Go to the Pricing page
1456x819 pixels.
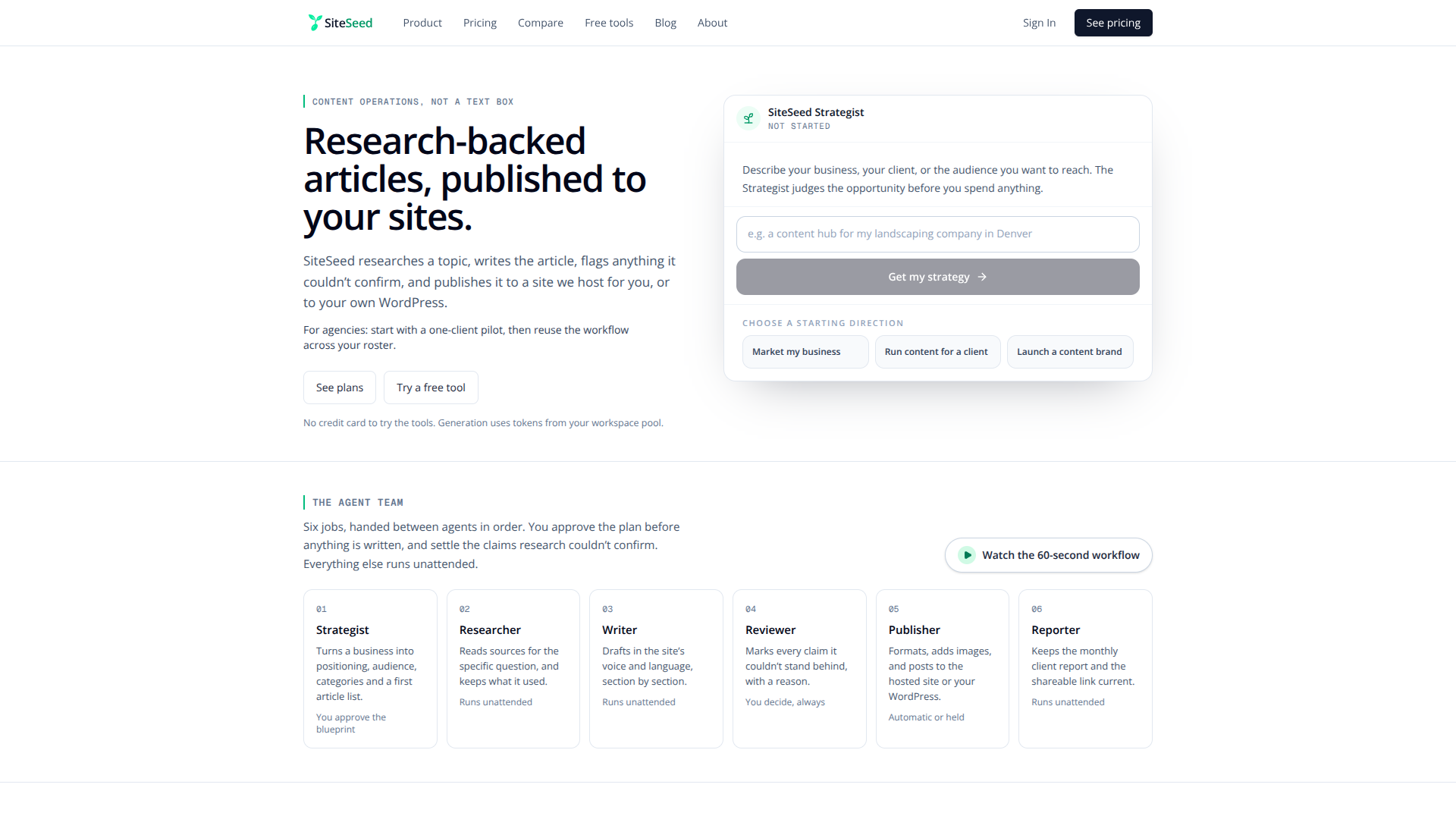click(x=480, y=23)
